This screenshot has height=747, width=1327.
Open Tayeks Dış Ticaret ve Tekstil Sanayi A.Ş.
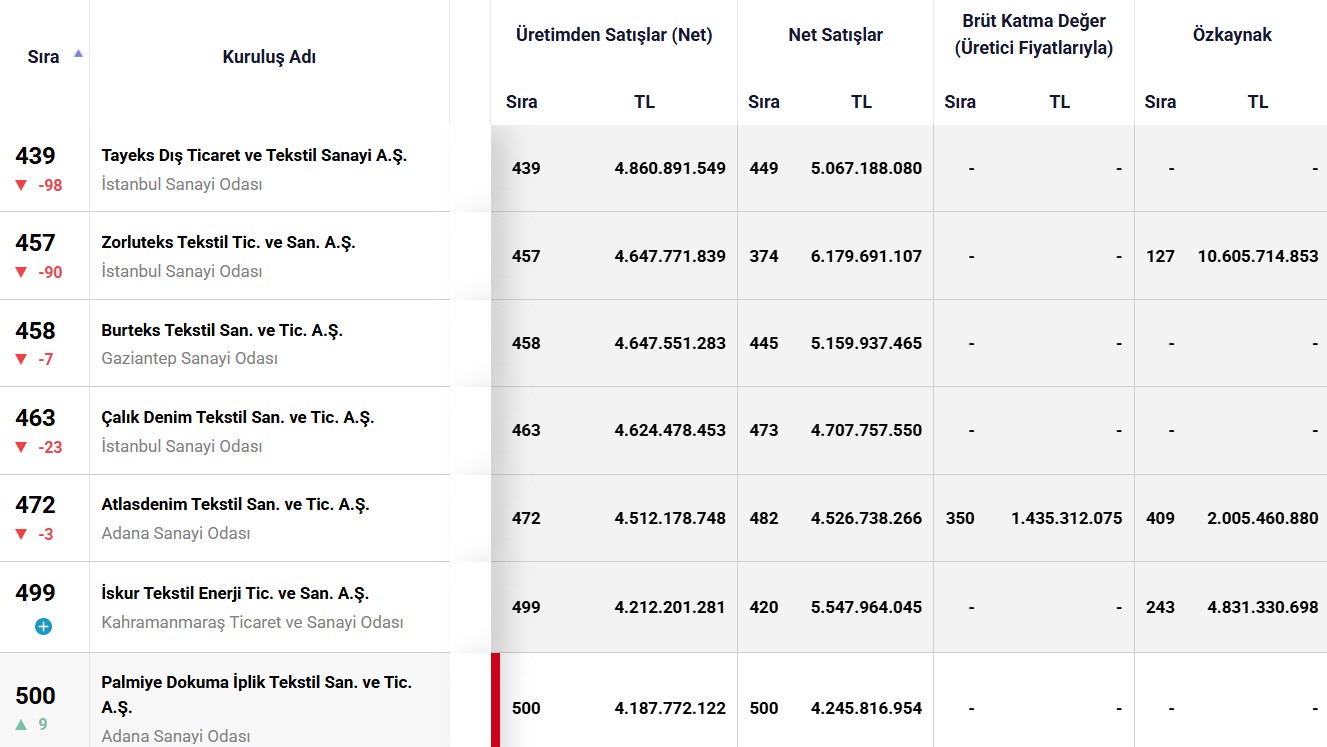pyautogui.click(x=254, y=155)
